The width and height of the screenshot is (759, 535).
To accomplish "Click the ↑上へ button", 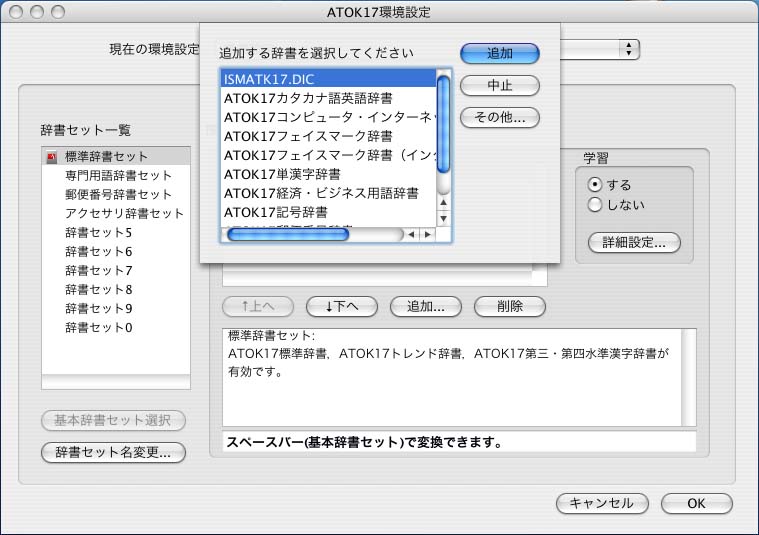I will point(258,306).
